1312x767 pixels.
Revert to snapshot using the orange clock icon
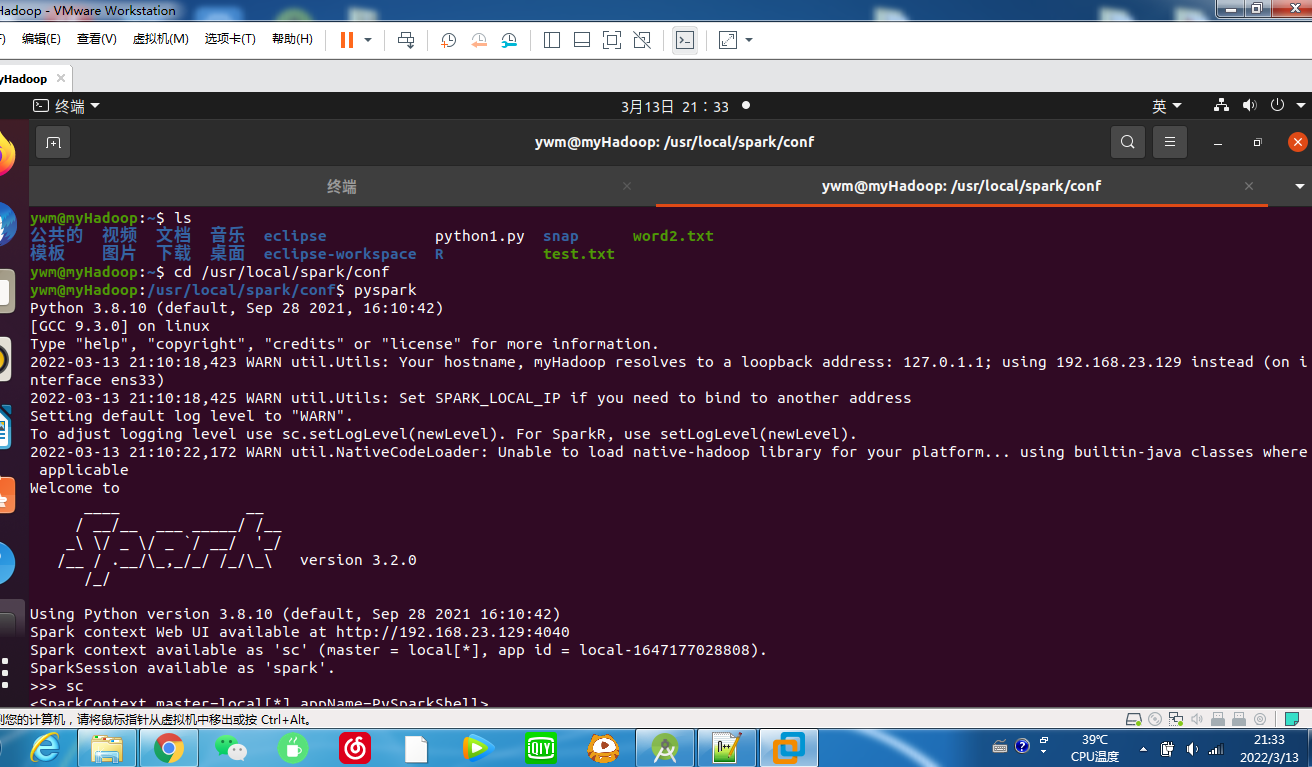[x=479, y=40]
